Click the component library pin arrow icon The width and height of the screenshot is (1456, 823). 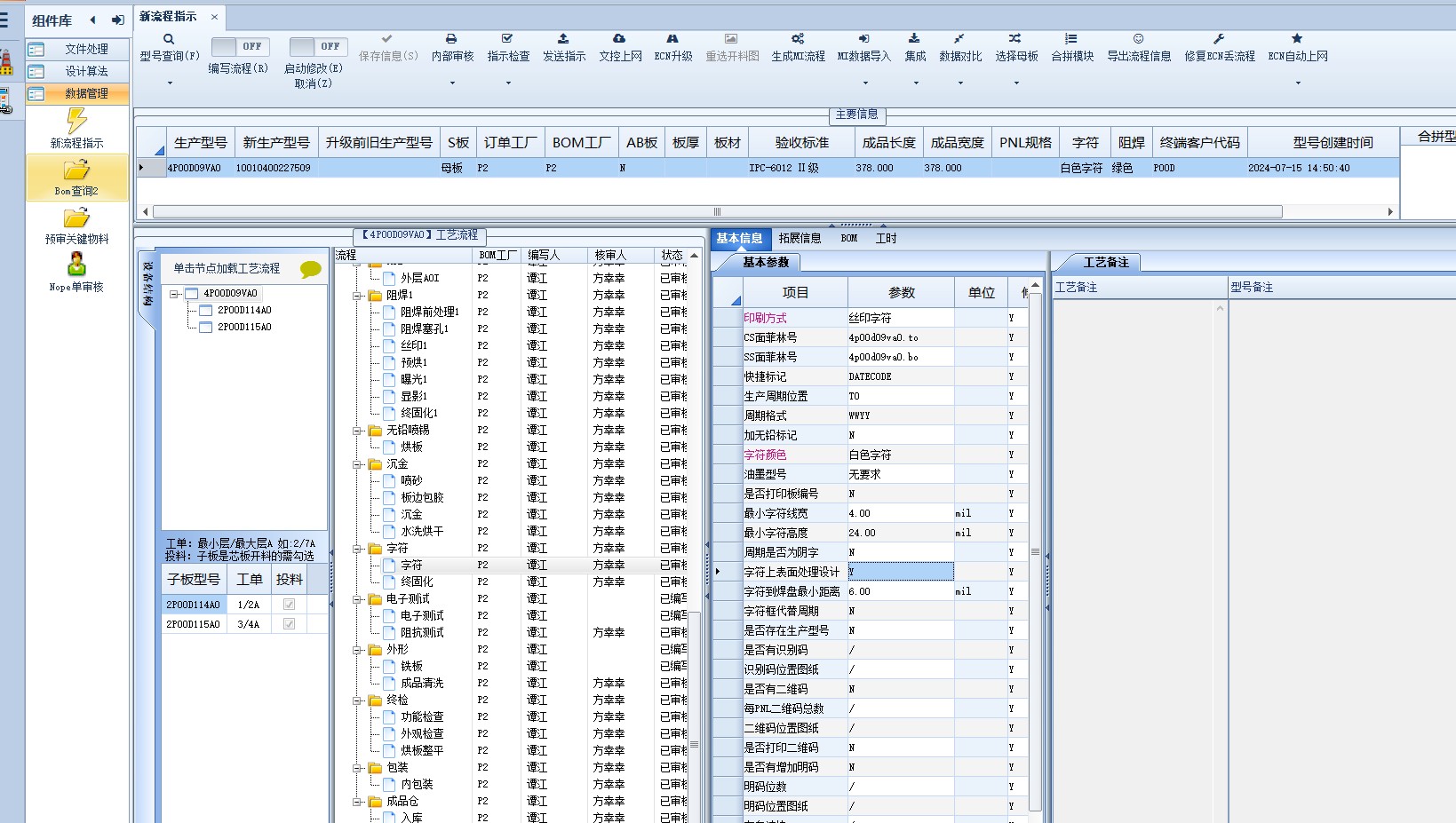pyautogui.click(x=117, y=20)
